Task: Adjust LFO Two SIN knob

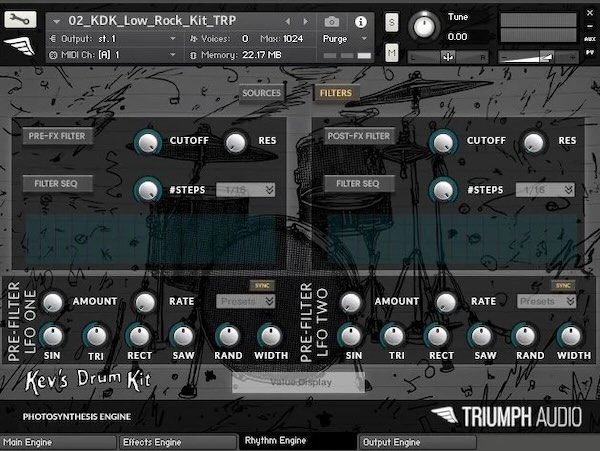Action: pos(351,336)
